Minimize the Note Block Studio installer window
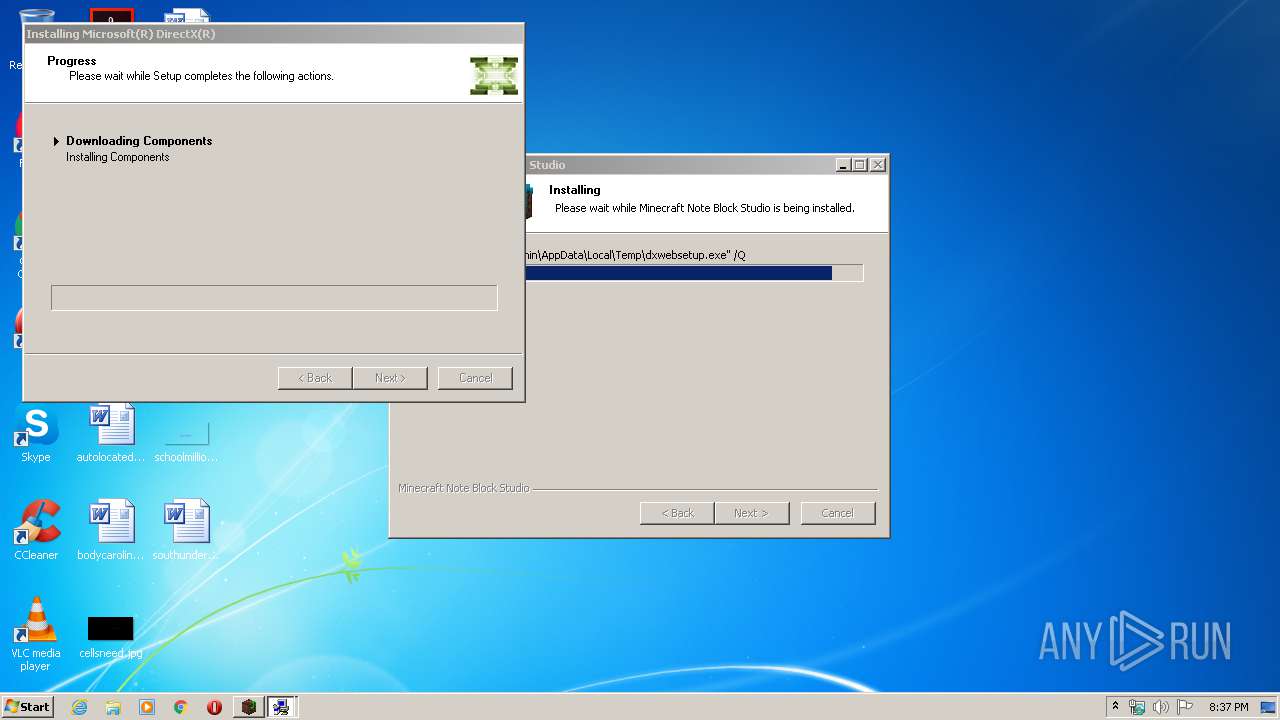 [x=843, y=165]
